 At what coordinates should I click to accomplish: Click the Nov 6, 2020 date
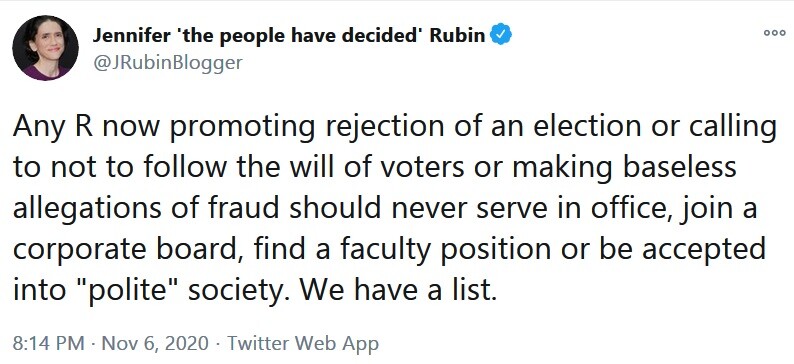coord(155,344)
